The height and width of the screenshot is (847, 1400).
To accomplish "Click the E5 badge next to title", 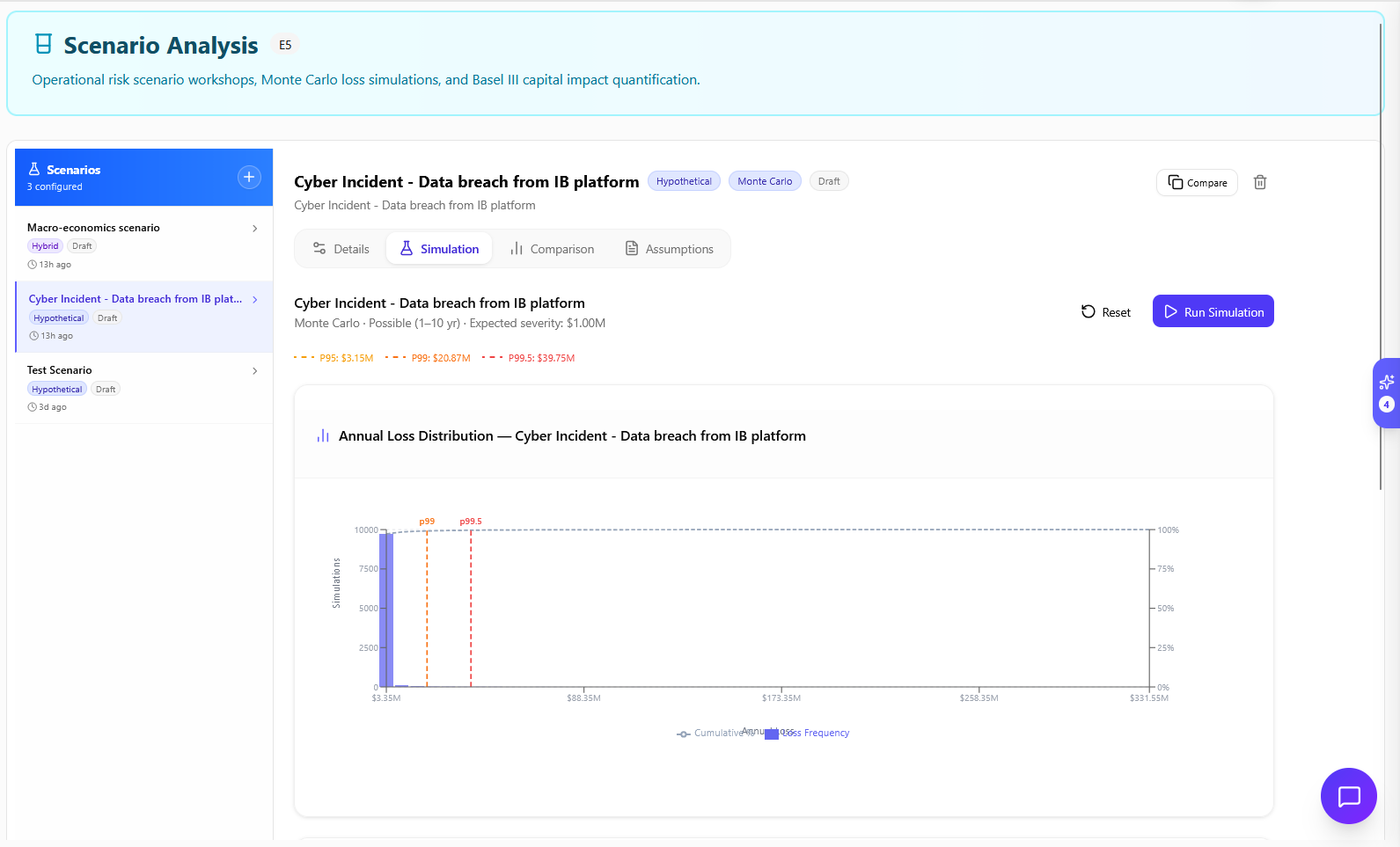I will tap(285, 45).
